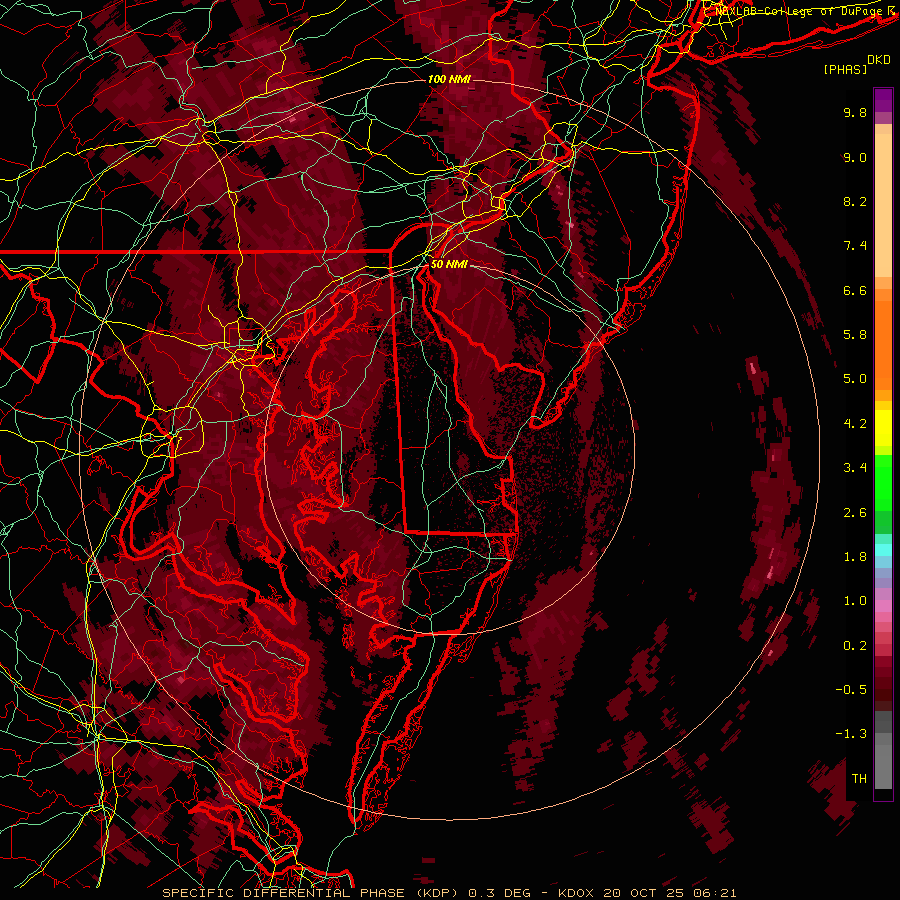Select the 1.8 value on the color scale
This screenshot has height=900, width=900.
[x=855, y=557]
